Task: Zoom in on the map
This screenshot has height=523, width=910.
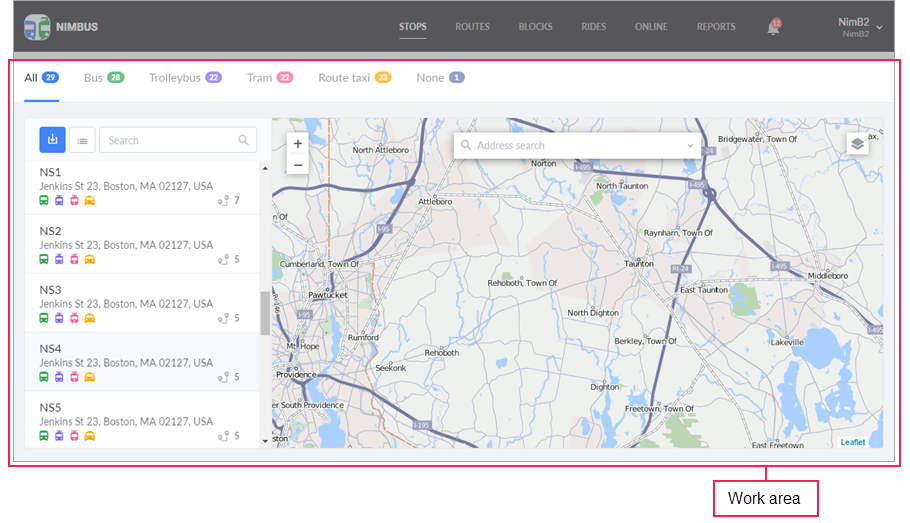Action: click(298, 144)
